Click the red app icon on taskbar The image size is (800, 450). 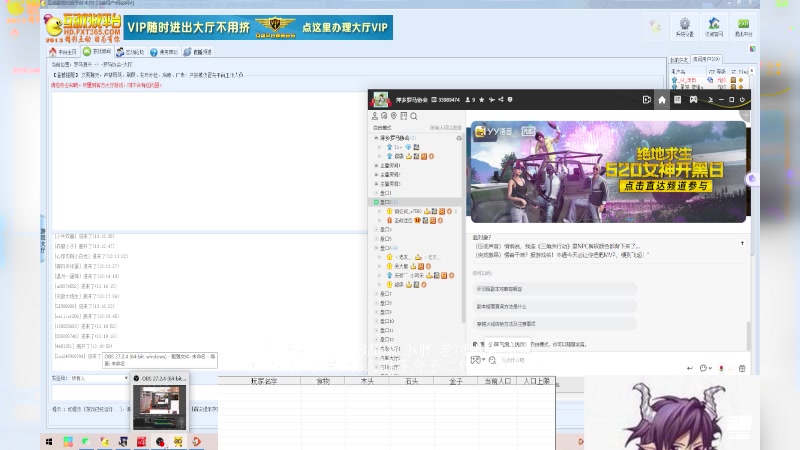[141, 442]
